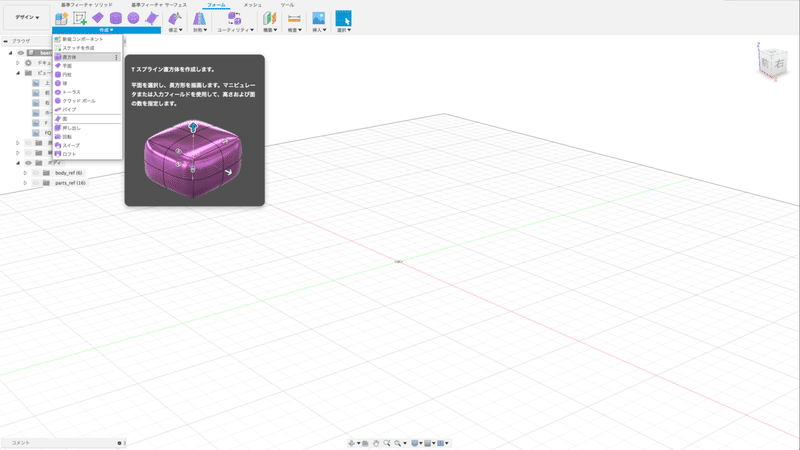Click the utility icon above ユーティリティ

[234, 18]
